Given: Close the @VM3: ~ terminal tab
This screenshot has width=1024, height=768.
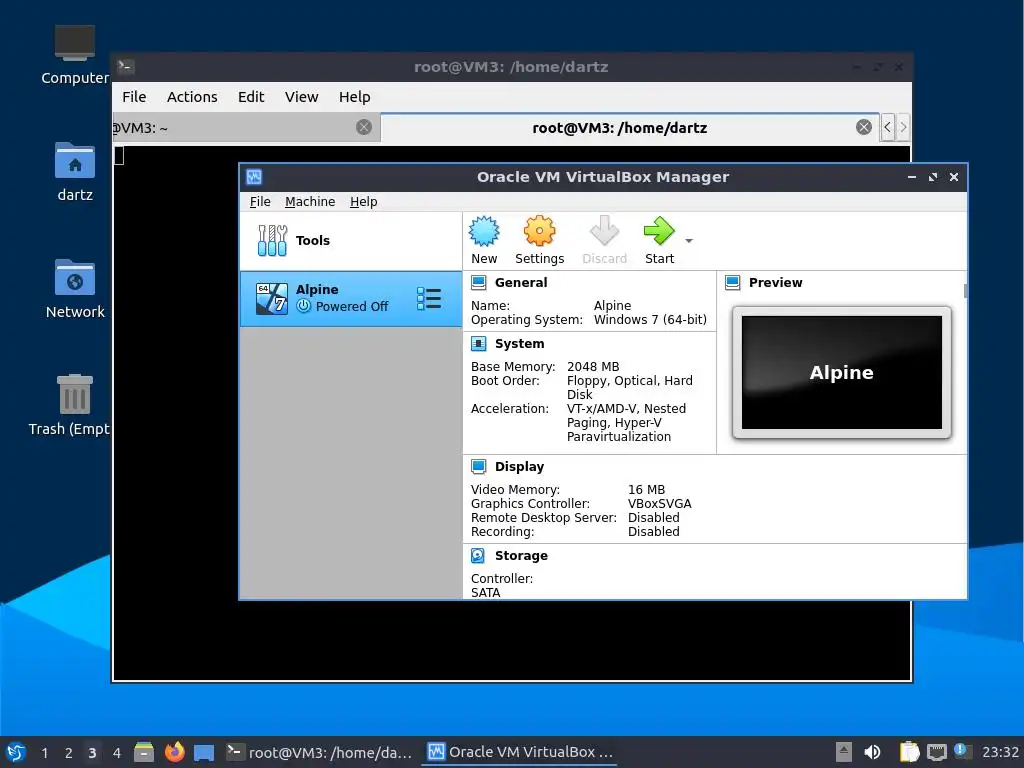Looking at the screenshot, I should click(x=364, y=127).
